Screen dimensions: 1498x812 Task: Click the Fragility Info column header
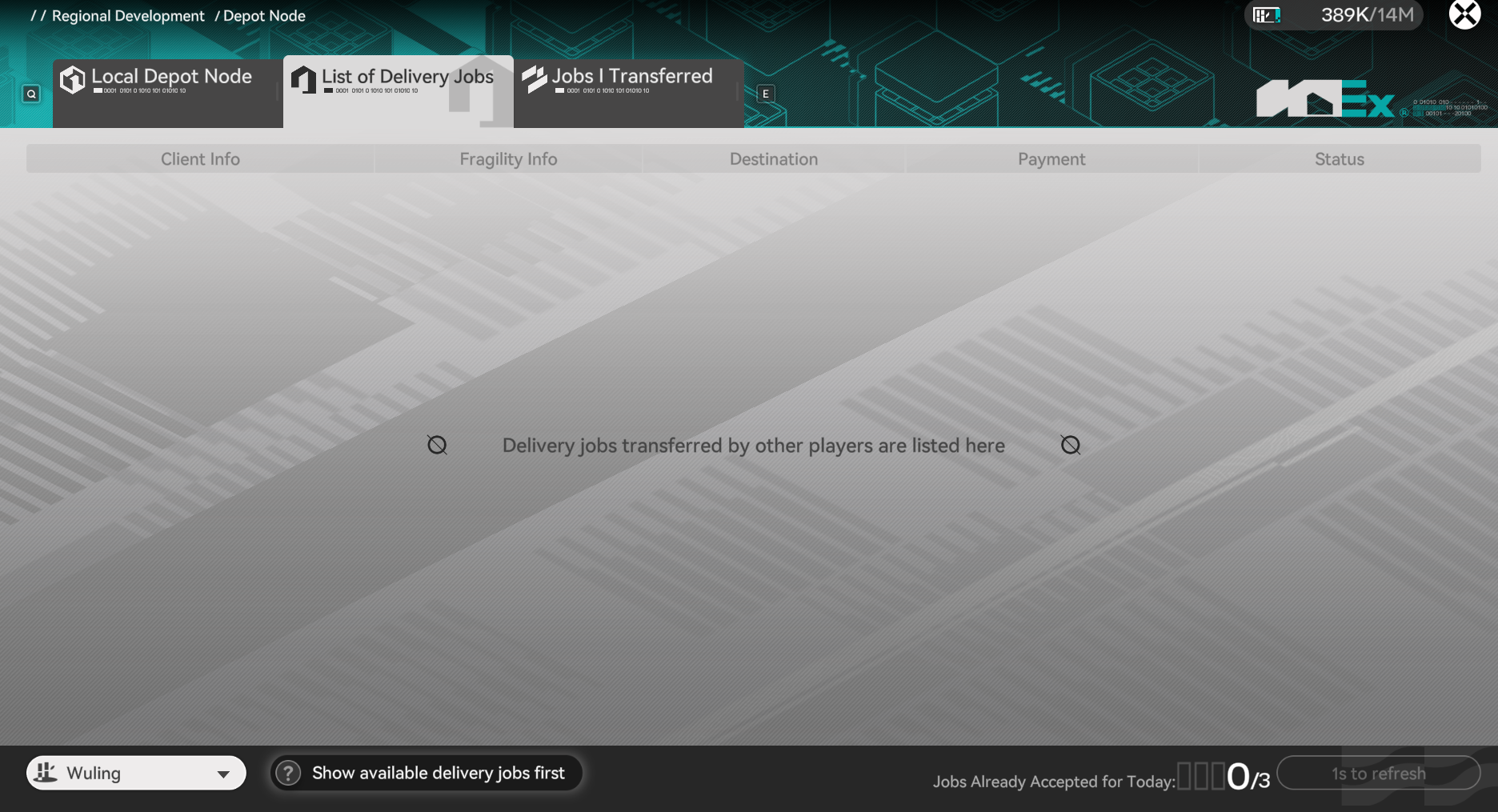click(508, 159)
